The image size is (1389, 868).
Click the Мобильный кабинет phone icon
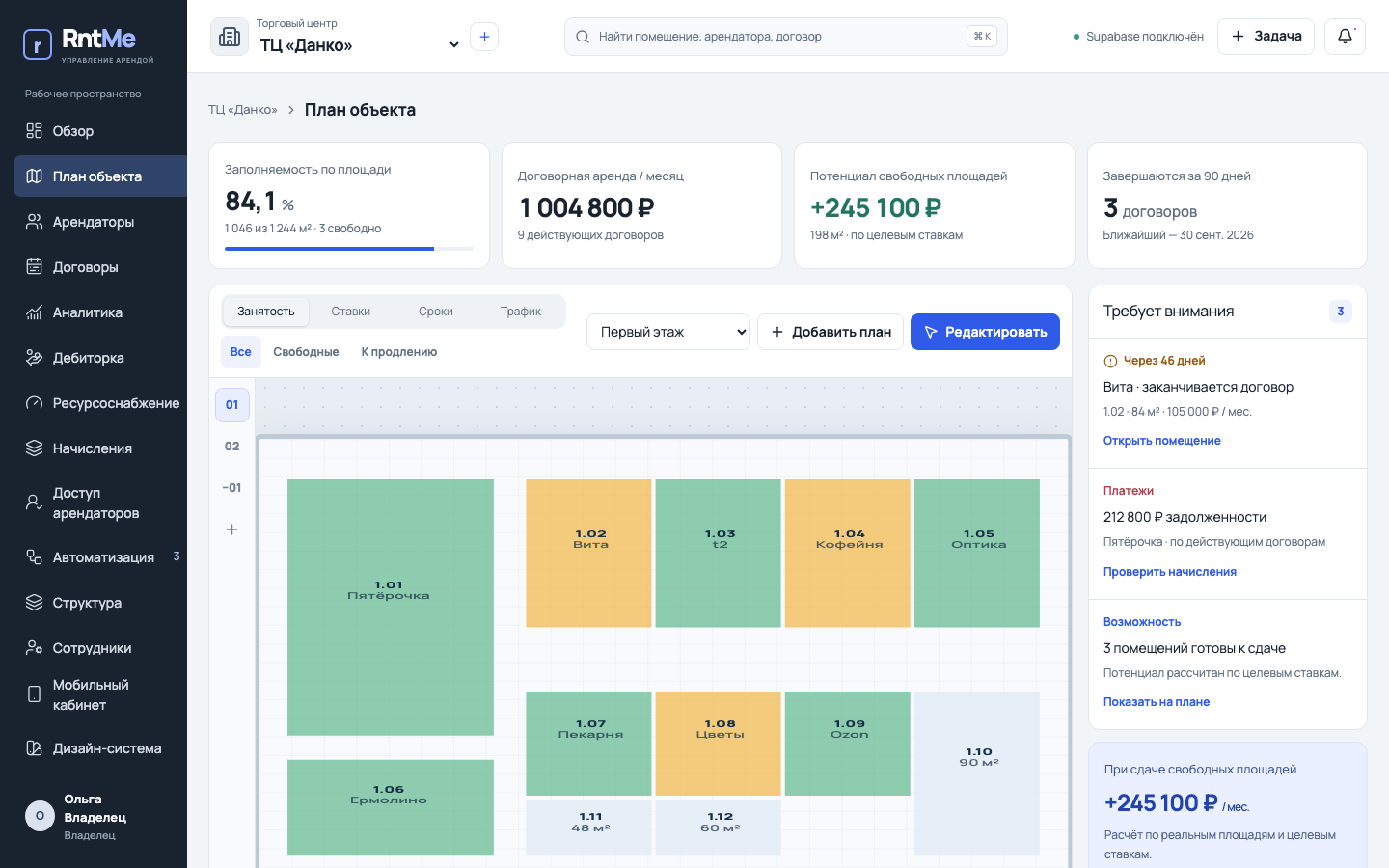[34, 694]
